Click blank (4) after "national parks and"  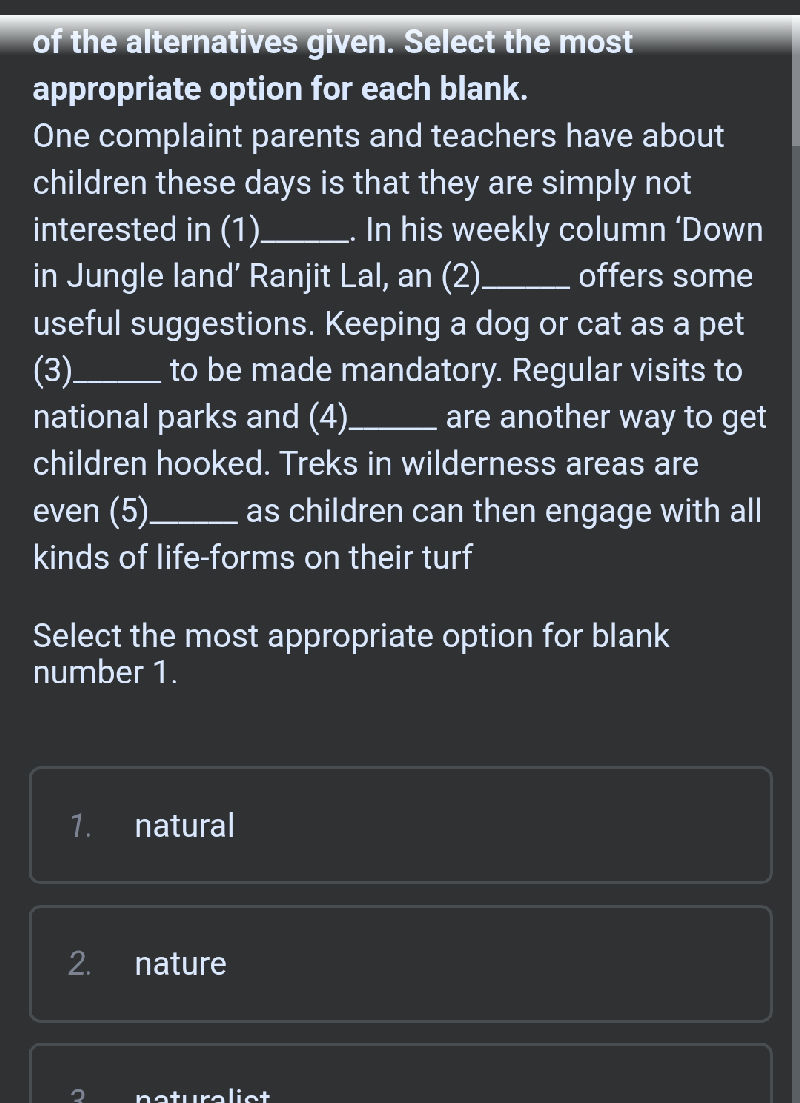392,418
